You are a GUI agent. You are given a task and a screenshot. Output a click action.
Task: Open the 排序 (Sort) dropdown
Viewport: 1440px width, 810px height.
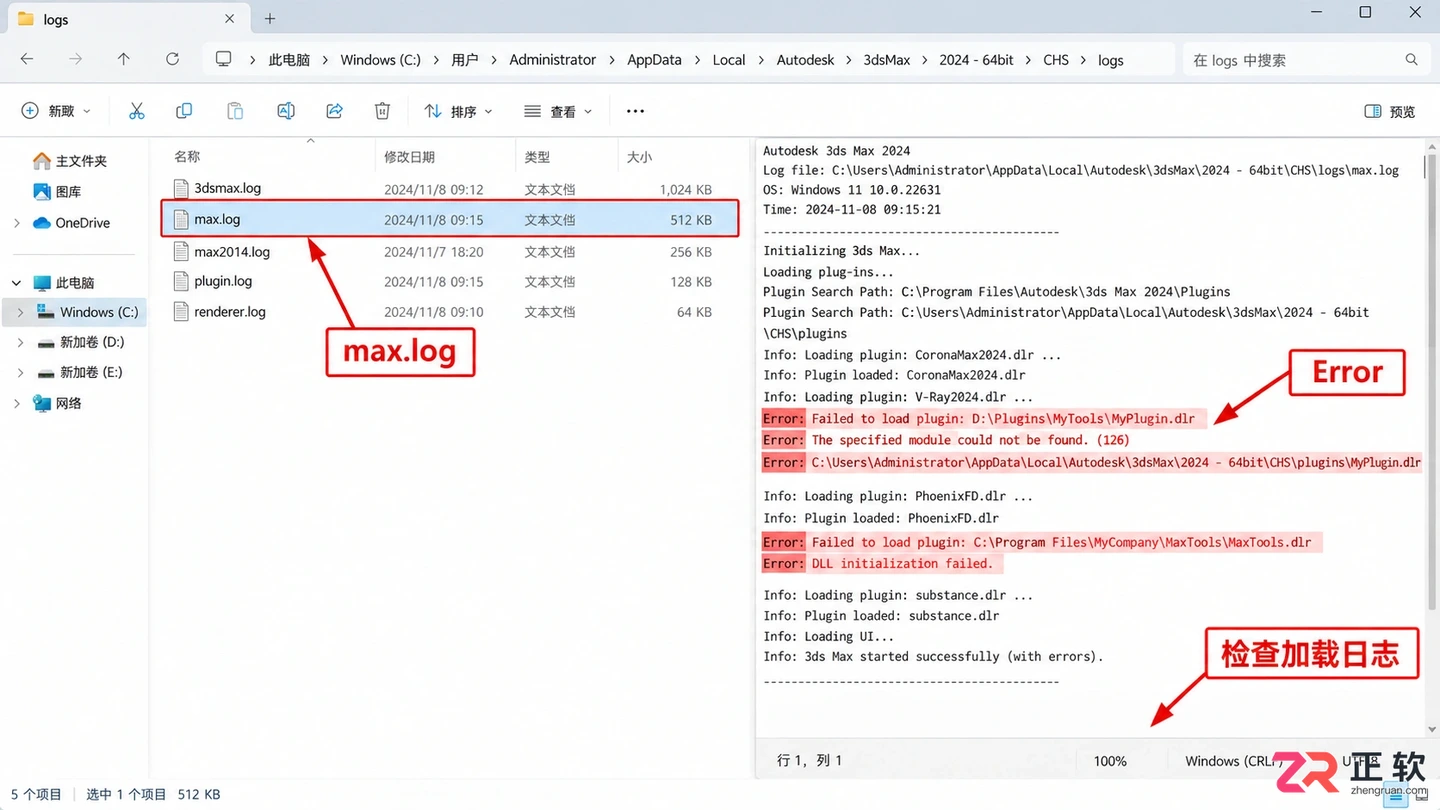point(459,111)
